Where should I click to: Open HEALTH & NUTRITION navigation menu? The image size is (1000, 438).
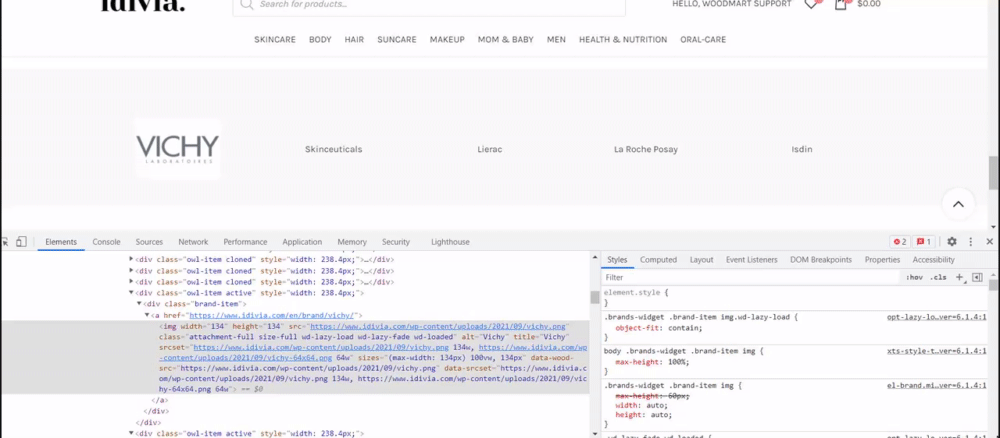pyautogui.click(x=623, y=40)
